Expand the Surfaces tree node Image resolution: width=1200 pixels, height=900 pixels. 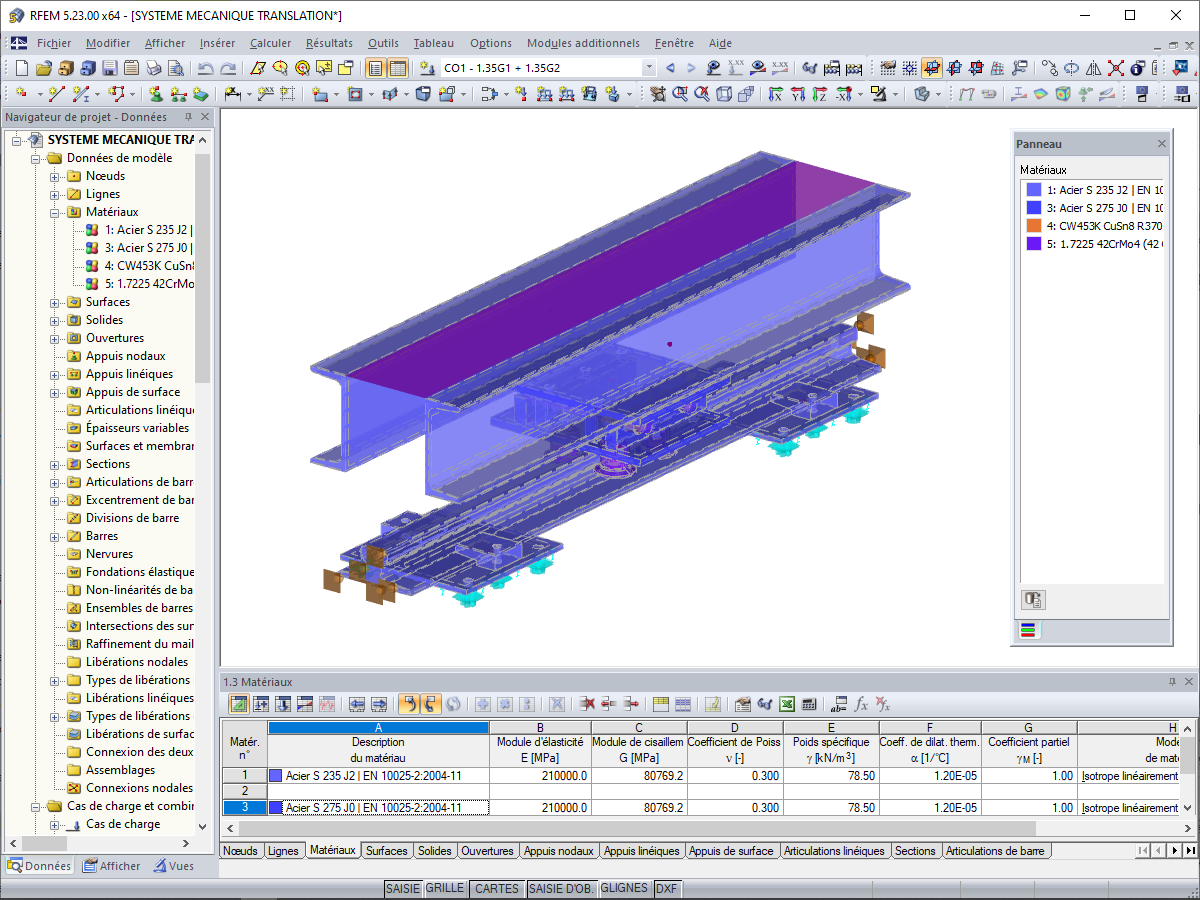(55, 302)
